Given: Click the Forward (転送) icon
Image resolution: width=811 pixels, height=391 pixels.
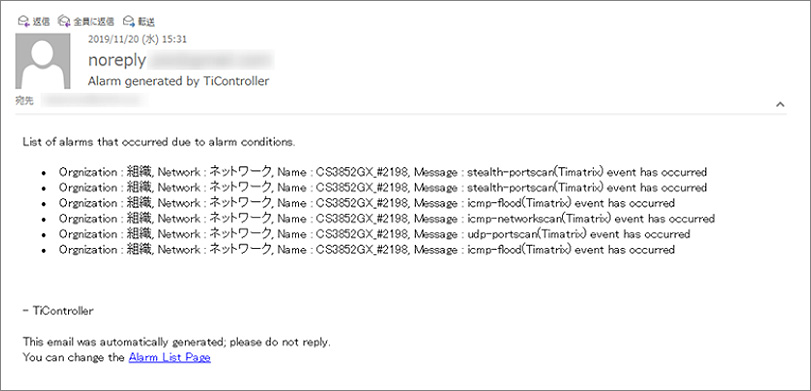Looking at the screenshot, I should pyautogui.click(x=129, y=21).
